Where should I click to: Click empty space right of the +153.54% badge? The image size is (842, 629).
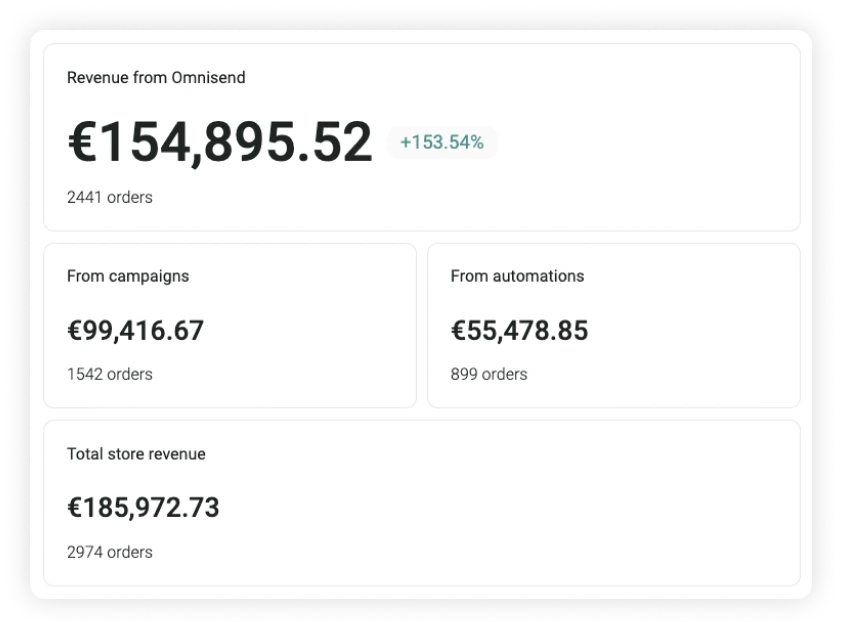[x=640, y=142]
